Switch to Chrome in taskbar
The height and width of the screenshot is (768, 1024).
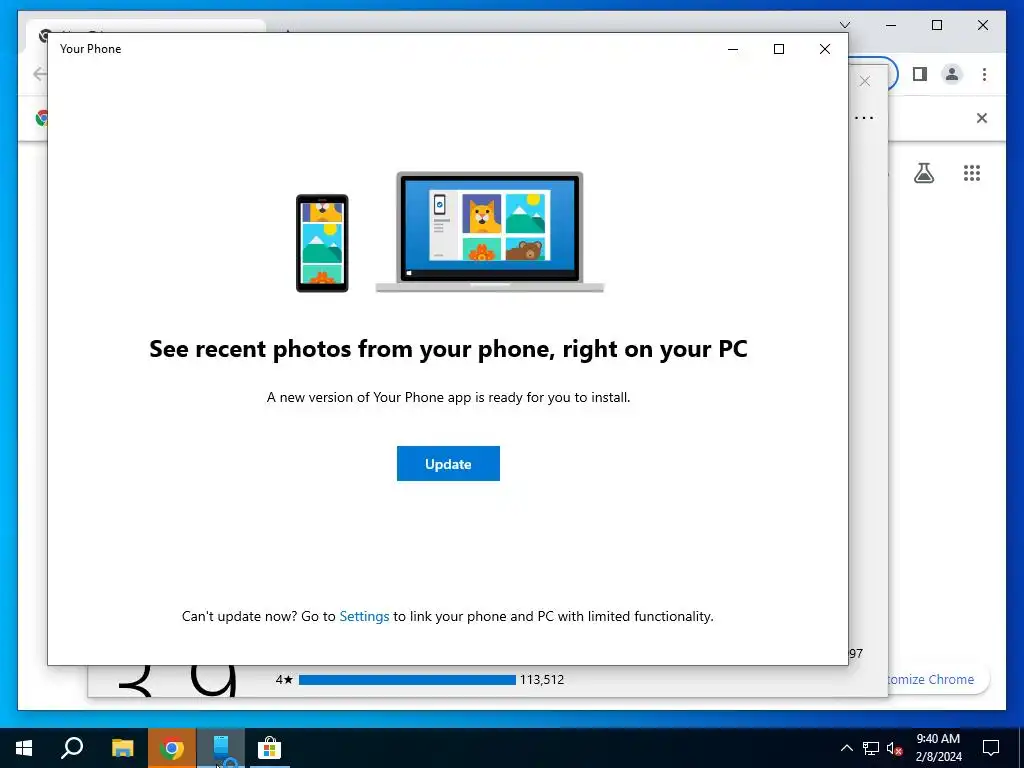point(171,748)
